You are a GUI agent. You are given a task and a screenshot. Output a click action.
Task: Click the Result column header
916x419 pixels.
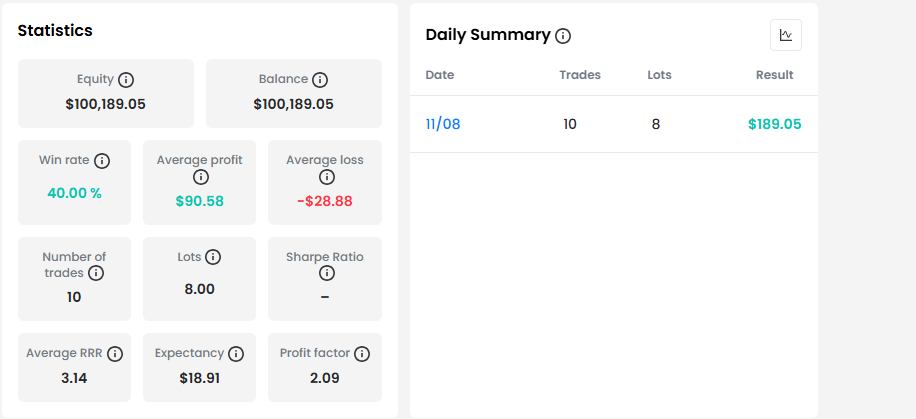(775, 75)
